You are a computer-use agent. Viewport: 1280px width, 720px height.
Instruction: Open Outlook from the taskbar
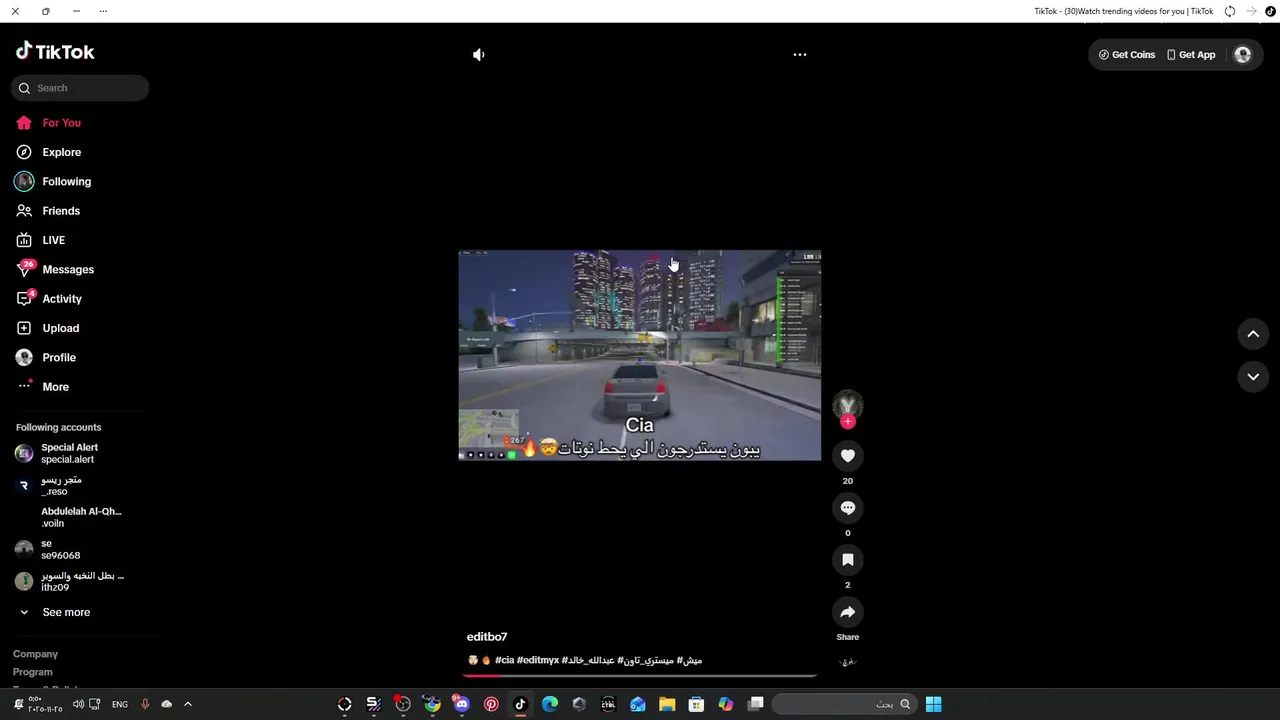pos(638,704)
